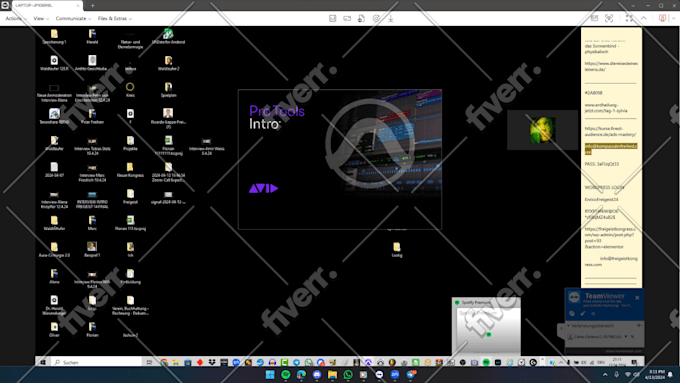Open the Tenorshare app shortcut on desktop
Screen dimensions: 680x383
54,116
